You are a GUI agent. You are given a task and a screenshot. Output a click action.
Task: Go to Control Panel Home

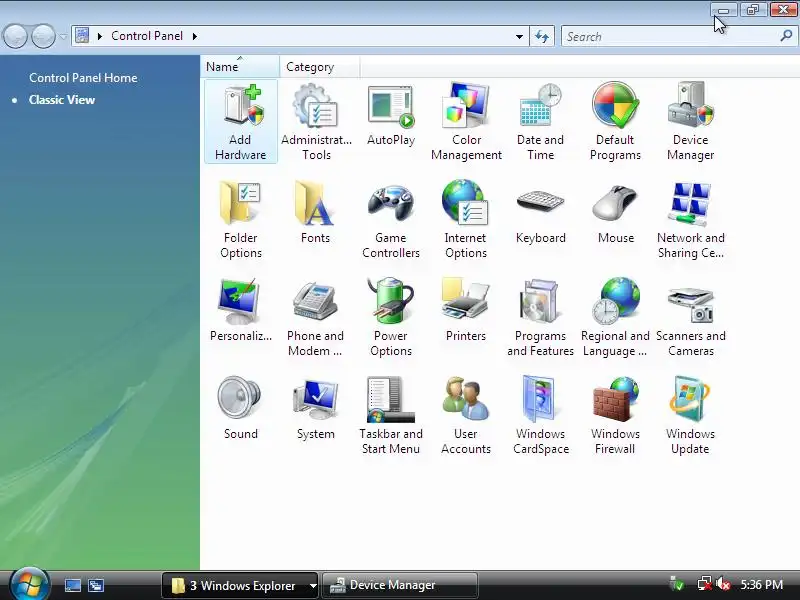click(83, 78)
